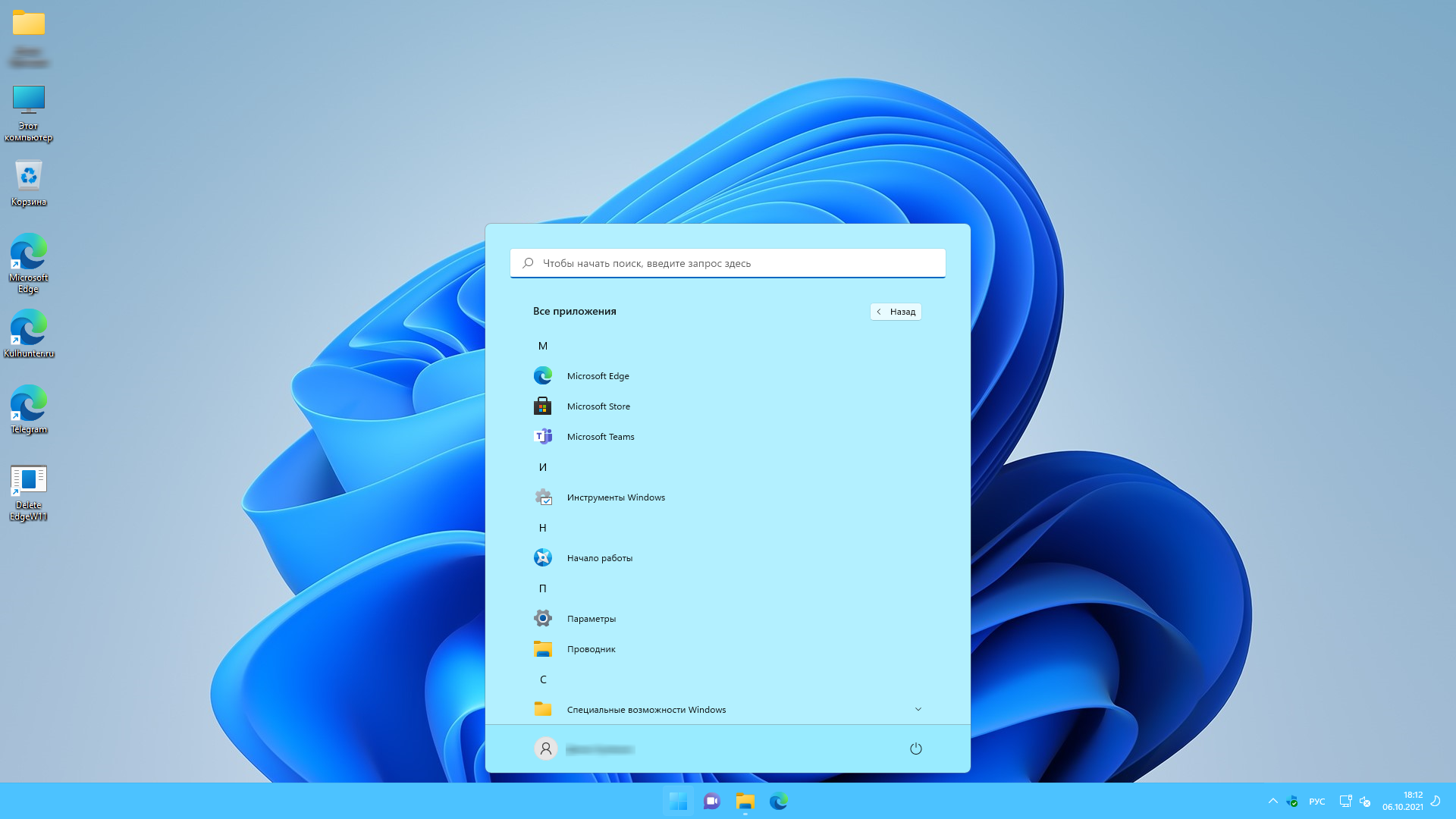Click the Windows Start button on the taskbar
This screenshot has width=1456, height=819.
click(678, 801)
